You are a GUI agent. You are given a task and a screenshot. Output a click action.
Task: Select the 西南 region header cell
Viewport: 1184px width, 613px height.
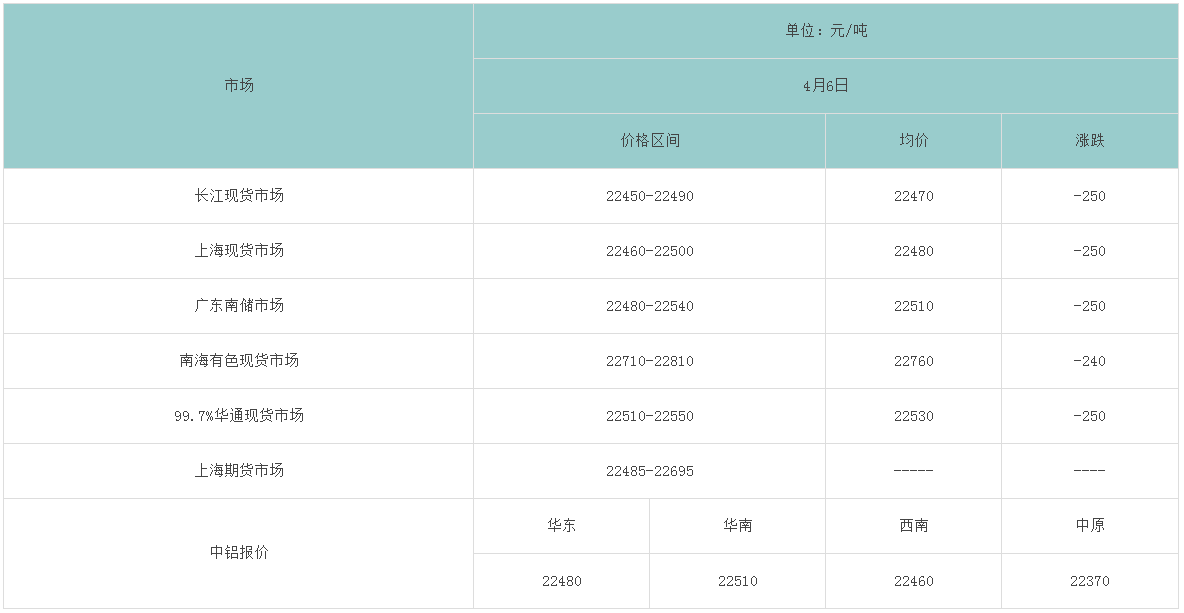coord(914,526)
